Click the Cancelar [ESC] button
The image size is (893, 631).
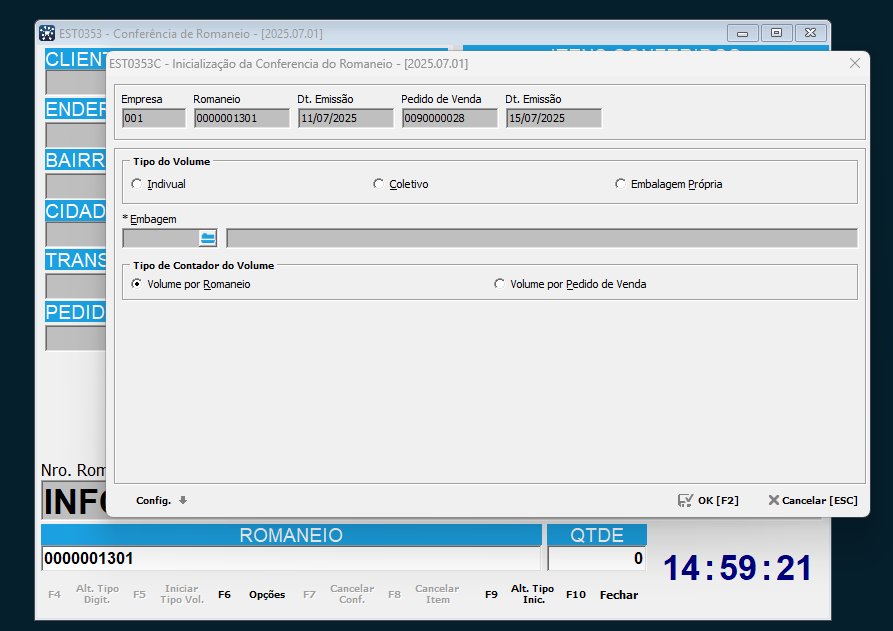pyautogui.click(x=813, y=501)
